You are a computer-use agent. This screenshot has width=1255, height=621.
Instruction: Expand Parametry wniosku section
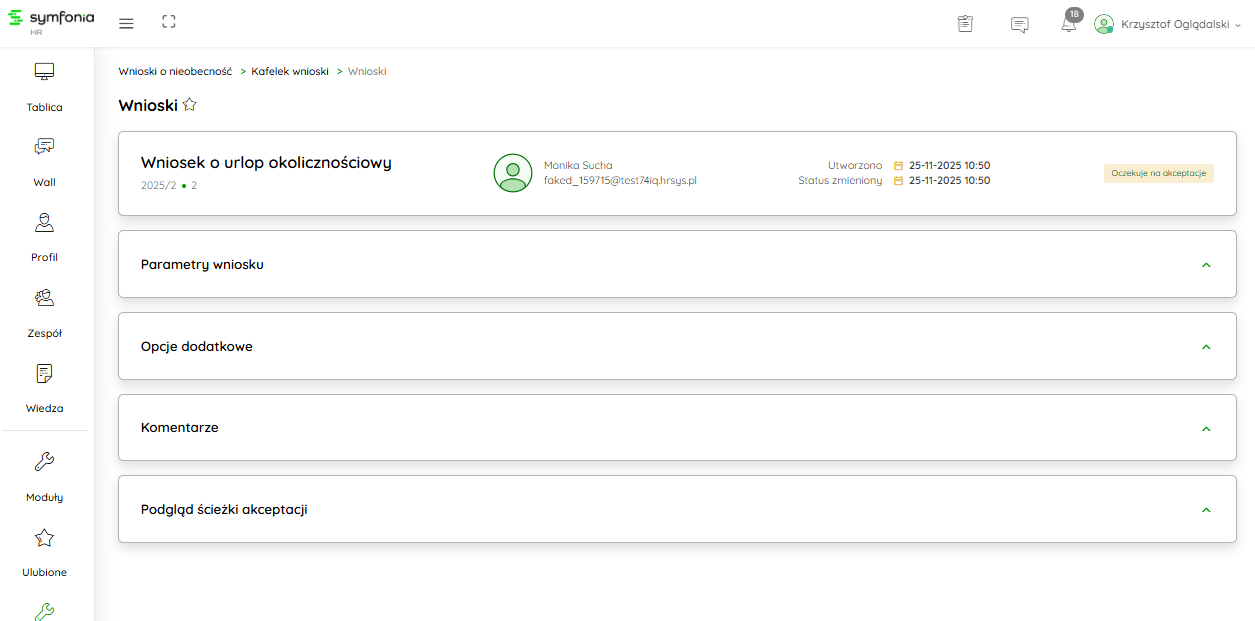[x=1205, y=265]
